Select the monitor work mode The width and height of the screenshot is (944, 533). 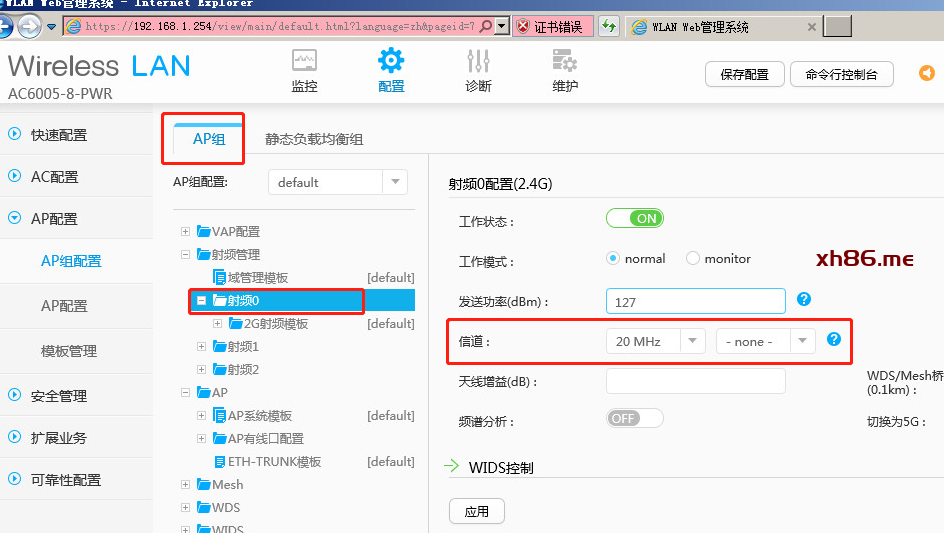pos(693,258)
